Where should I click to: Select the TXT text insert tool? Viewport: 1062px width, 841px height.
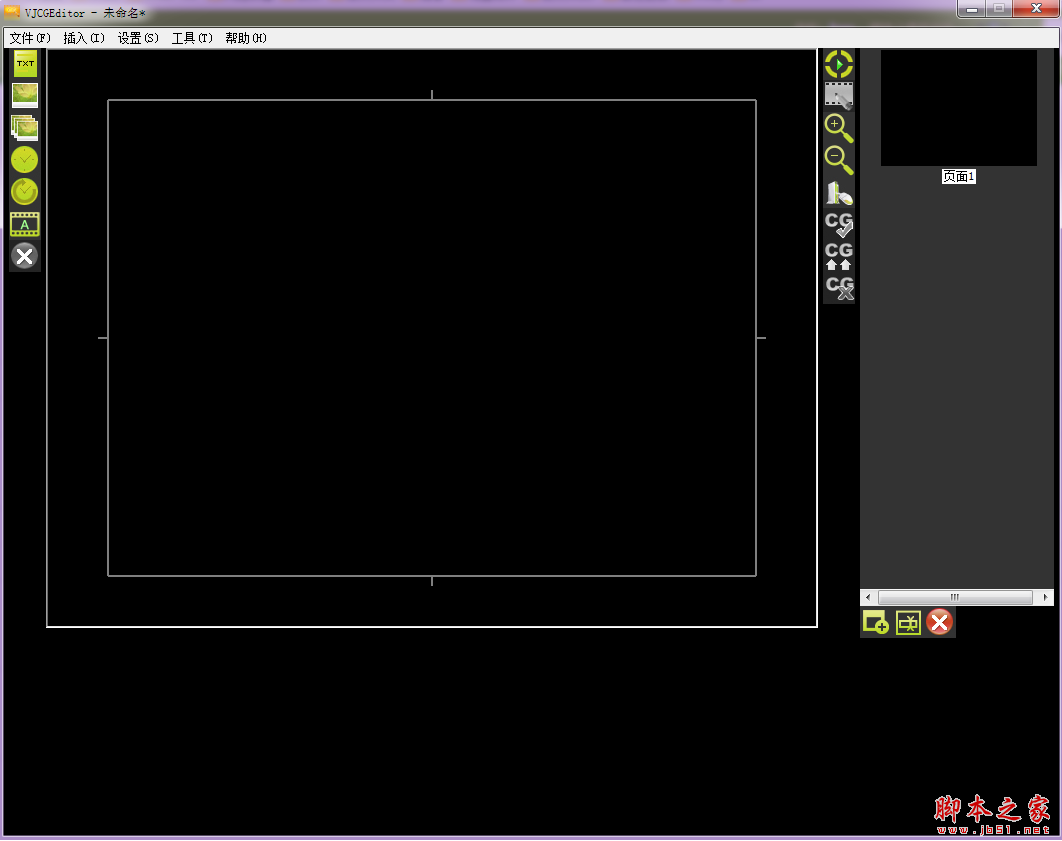(25, 64)
